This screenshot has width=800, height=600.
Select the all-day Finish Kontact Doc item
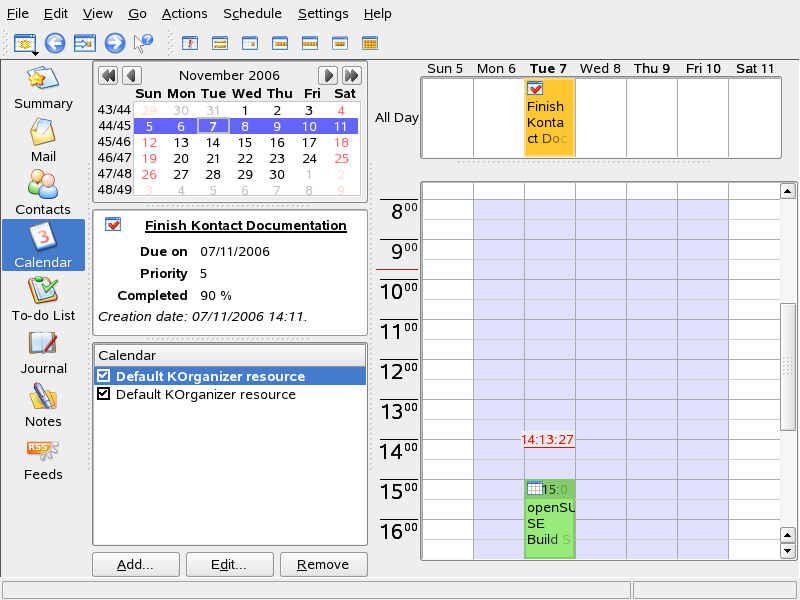(x=550, y=117)
